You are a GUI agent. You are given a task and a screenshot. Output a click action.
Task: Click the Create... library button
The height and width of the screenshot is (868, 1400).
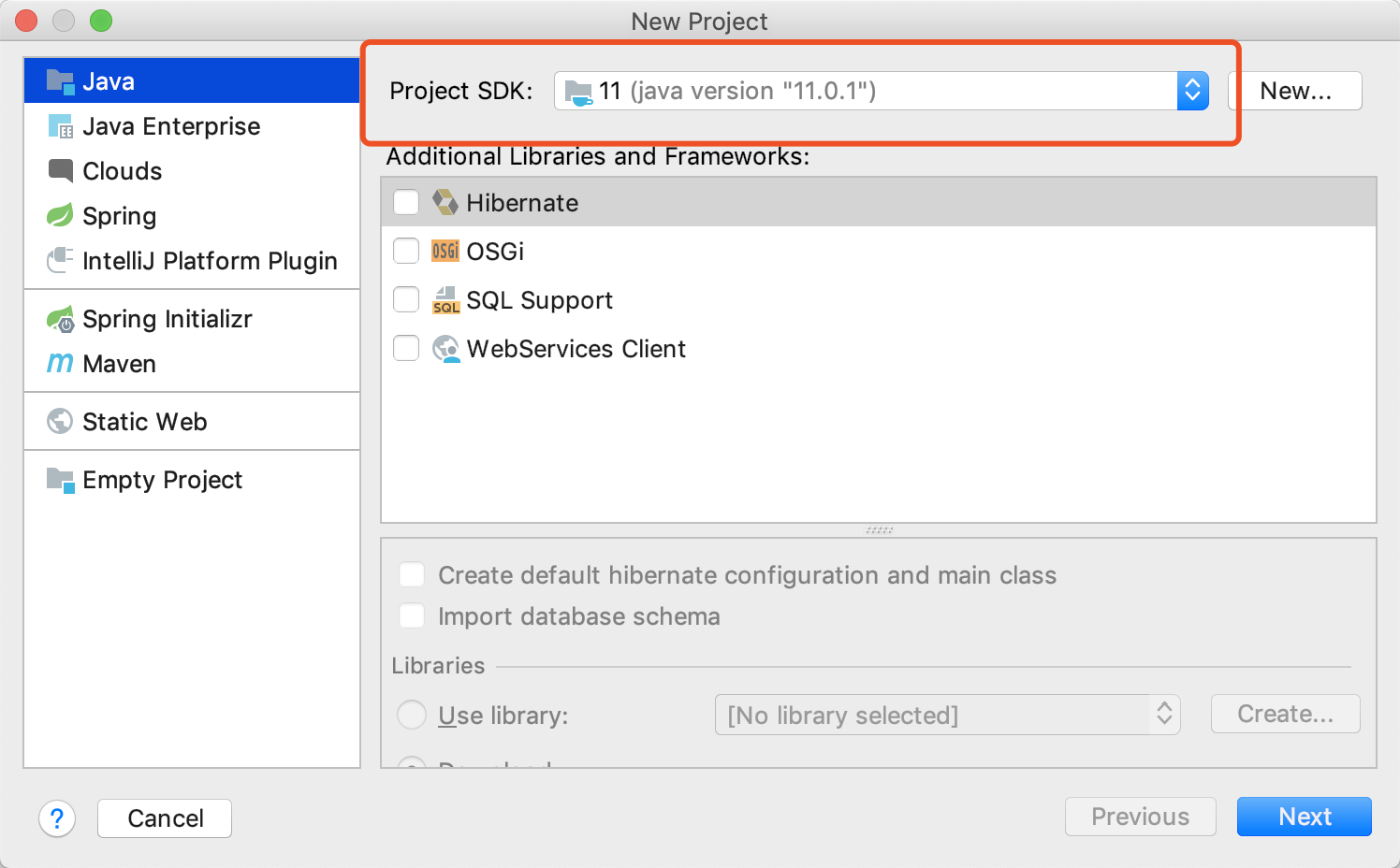tap(1286, 714)
